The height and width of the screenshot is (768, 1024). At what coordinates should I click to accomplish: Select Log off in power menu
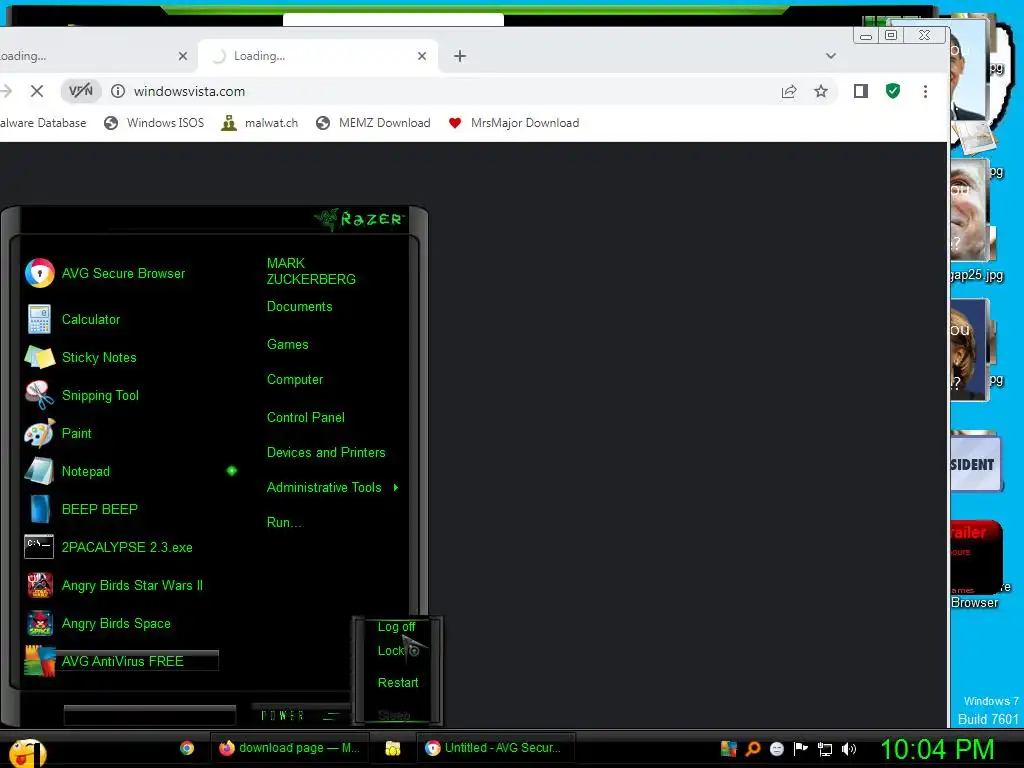tap(396, 627)
